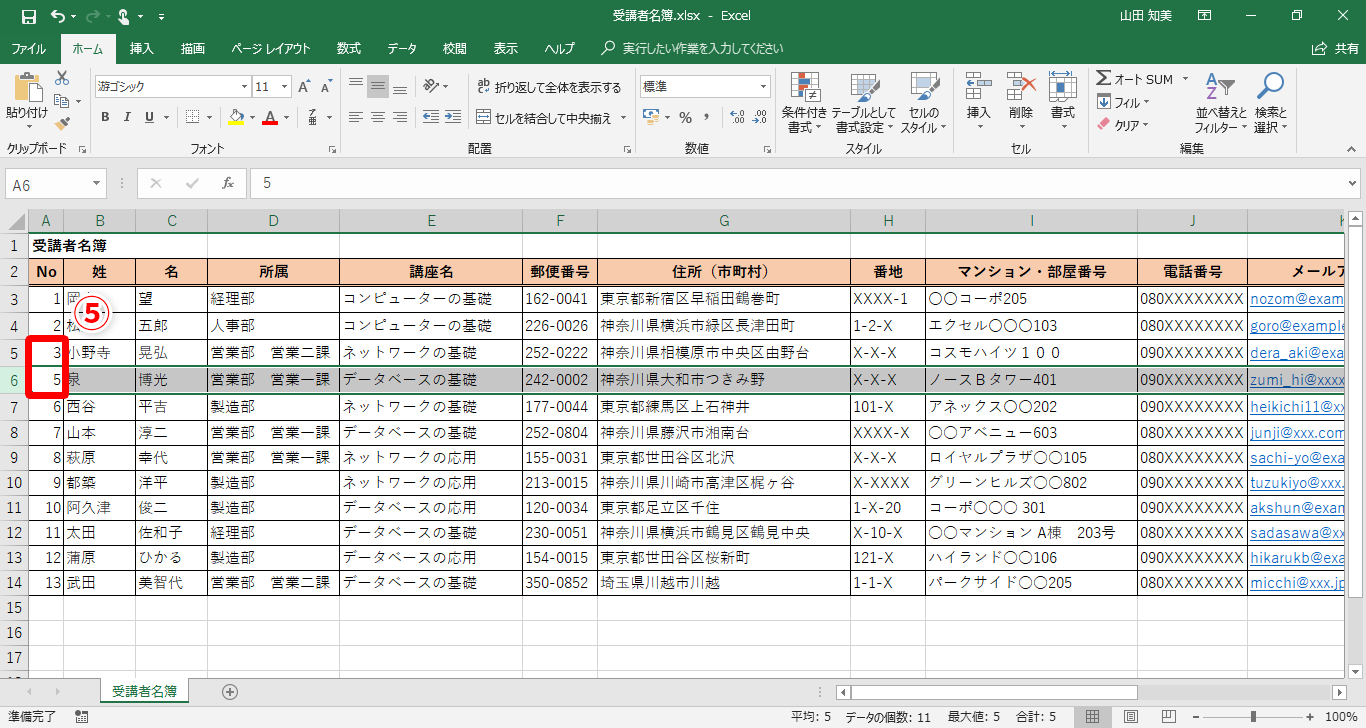Apply bottom vertical alignment
This screenshot has height=728, width=1366.
[400, 87]
